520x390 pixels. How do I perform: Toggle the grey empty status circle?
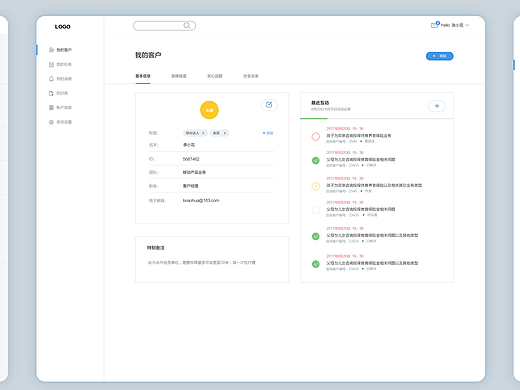(x=316, y=210)
